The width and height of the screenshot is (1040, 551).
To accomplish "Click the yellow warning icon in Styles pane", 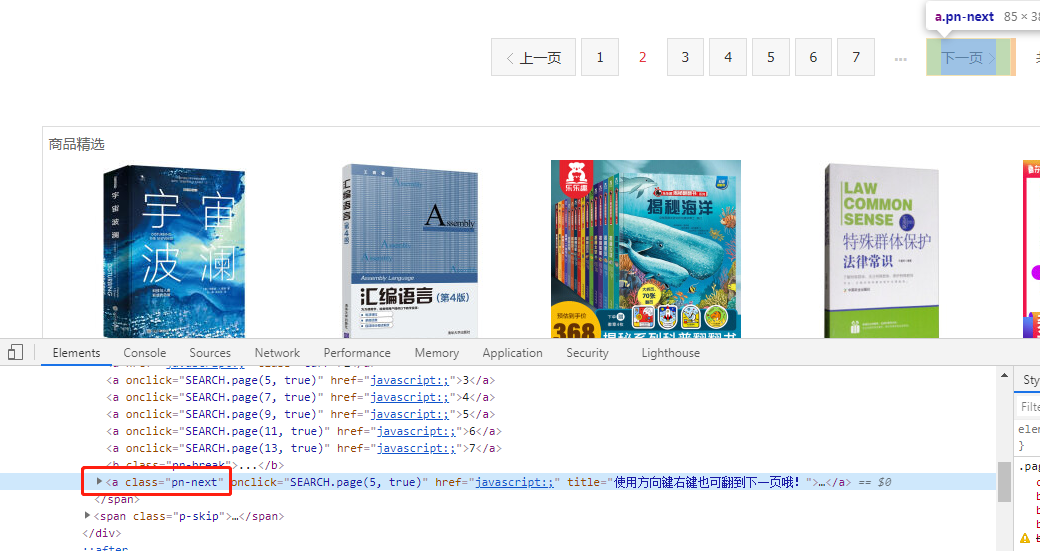I will click(x=1025, y=538).
